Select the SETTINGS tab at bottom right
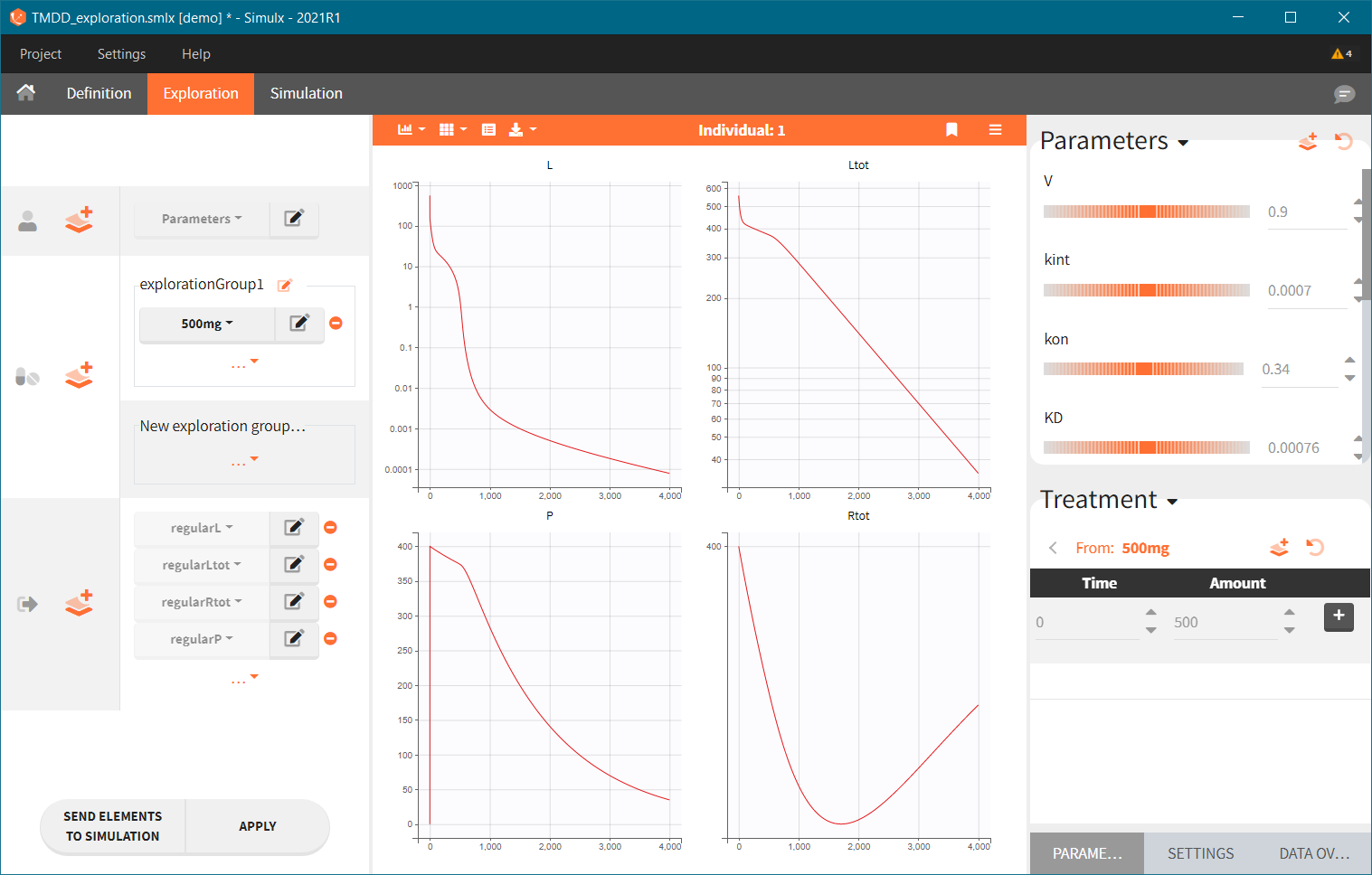 (1200, 853)
